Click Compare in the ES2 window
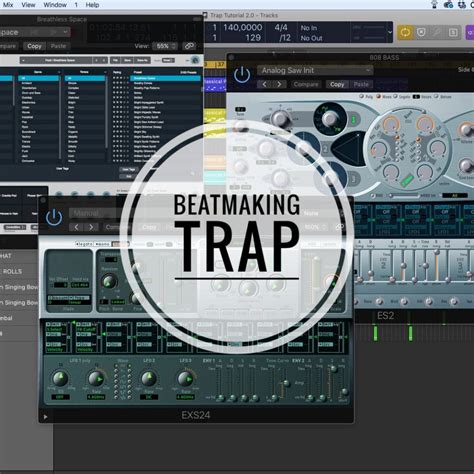The height and width of the screenshot is (474, 474). (306, 84)
